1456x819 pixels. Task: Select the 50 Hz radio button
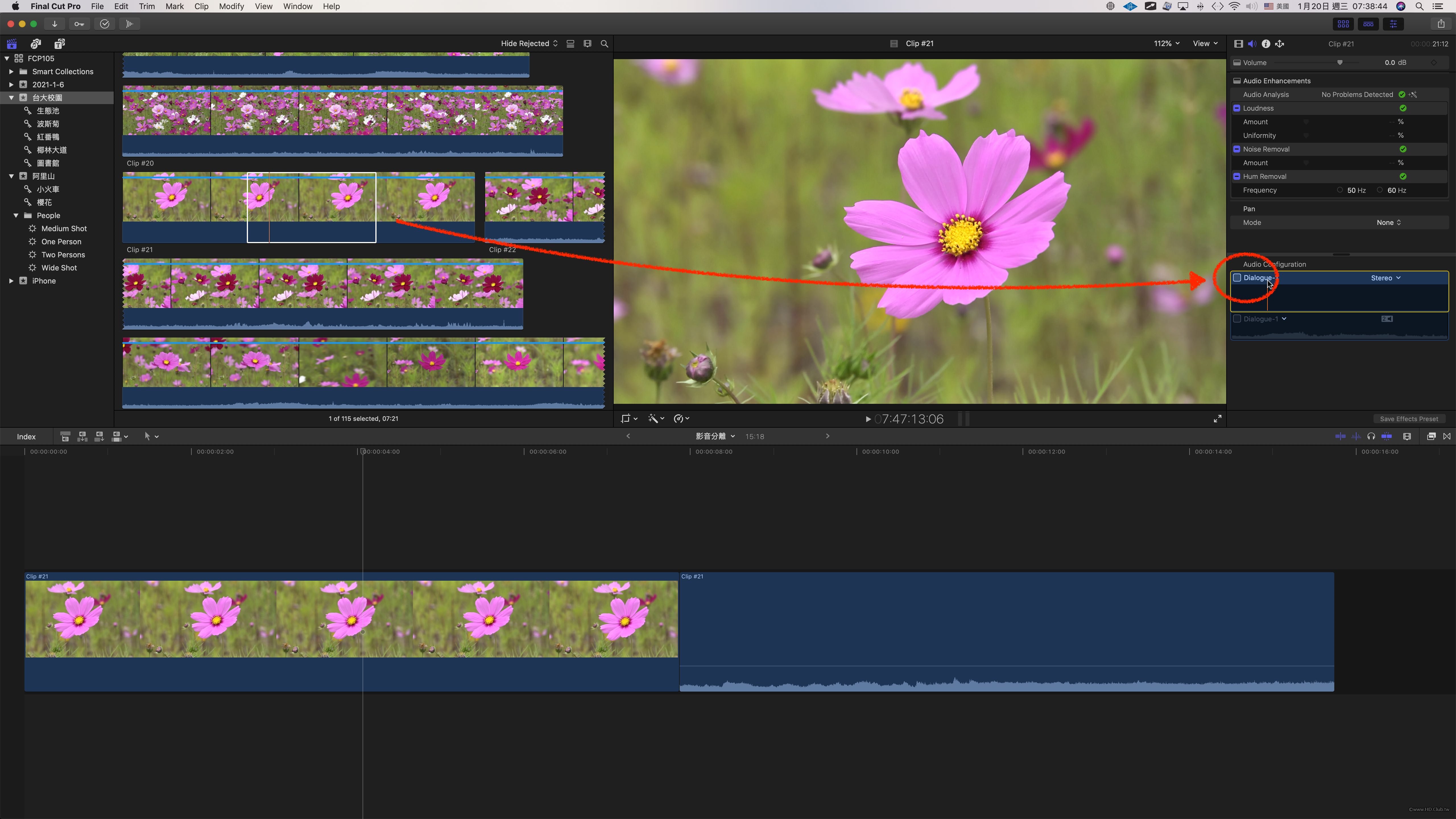click(x=1340, y=190)
